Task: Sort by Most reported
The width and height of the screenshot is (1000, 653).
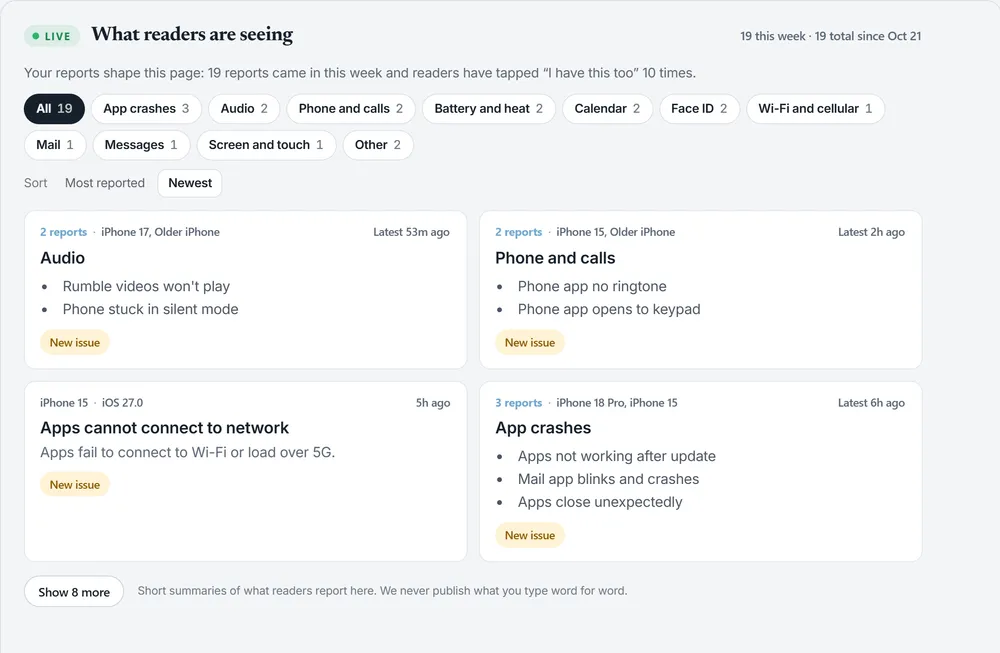Action: point(105,183)
